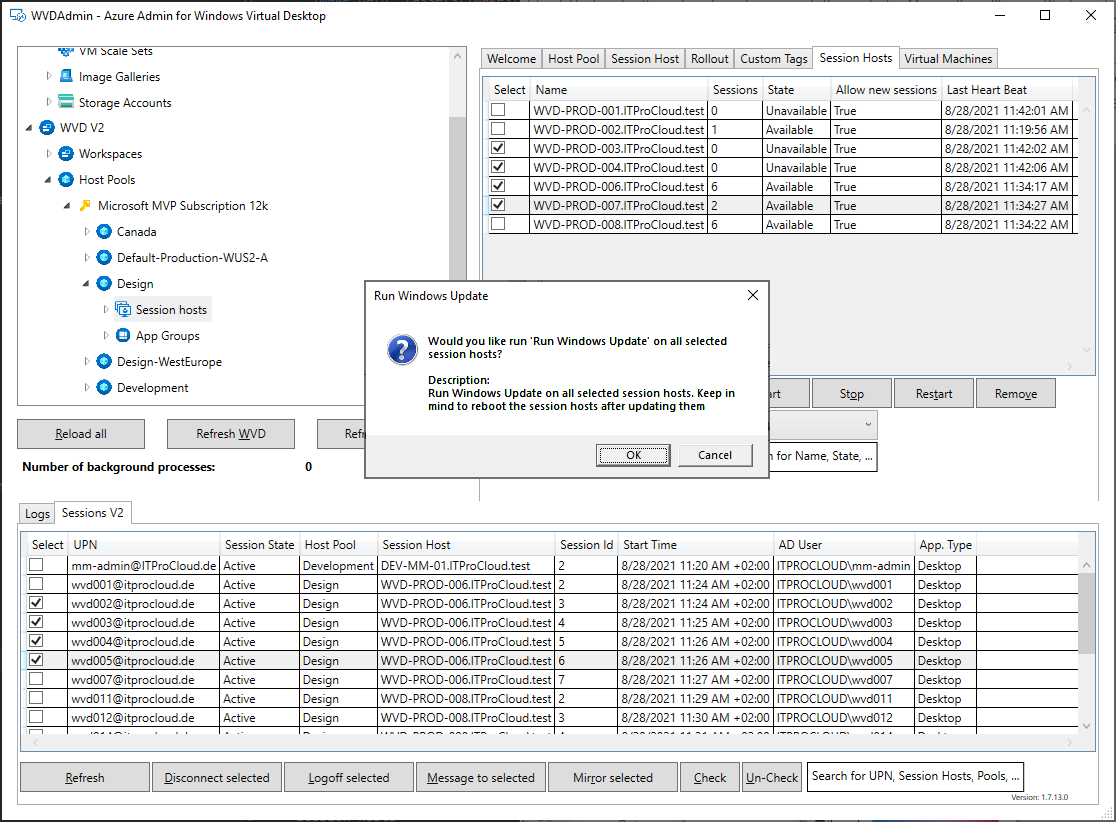Check the WVD-PROD-002 session host box
The width and height of the screenshot is (1116, 822).
click(x=498, y=129)
